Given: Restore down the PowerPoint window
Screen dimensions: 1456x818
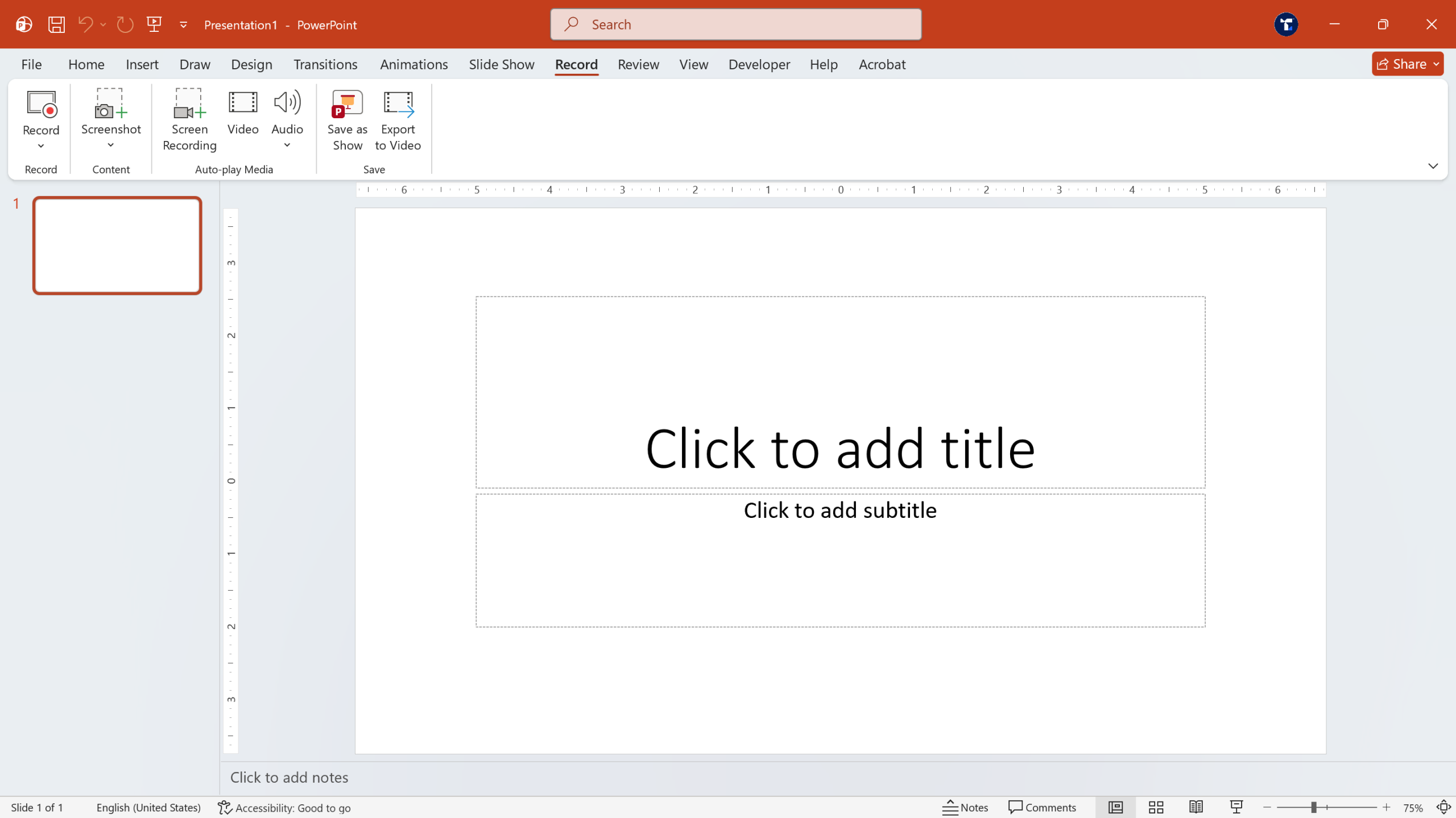Looking at the screenshot, I should tap(1383, 24).
